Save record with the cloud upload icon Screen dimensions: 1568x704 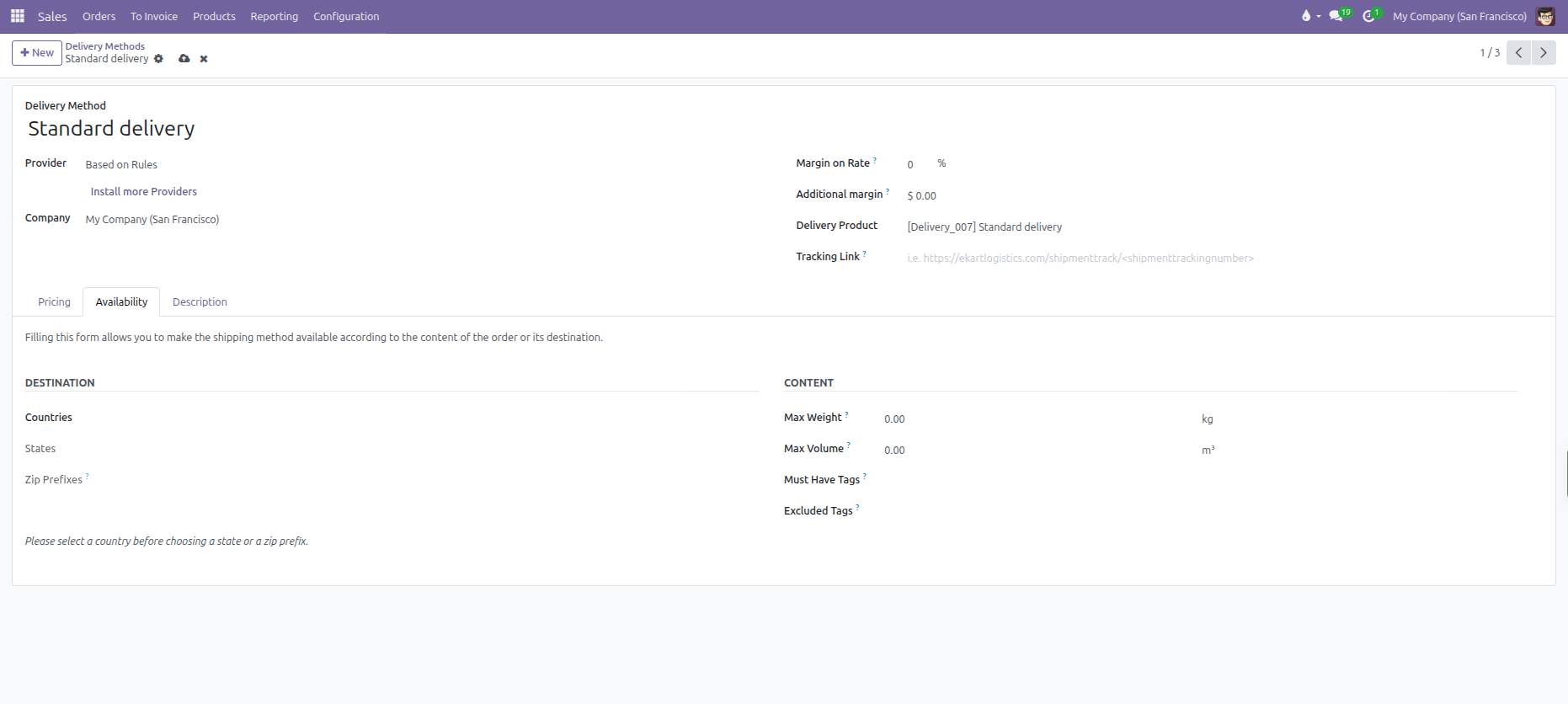click(184, 59)
